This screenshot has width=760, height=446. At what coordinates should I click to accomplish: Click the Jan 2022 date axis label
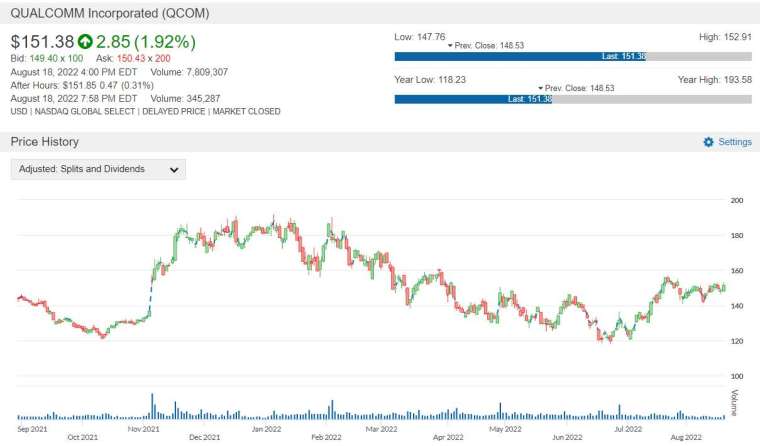click(266, 429)
